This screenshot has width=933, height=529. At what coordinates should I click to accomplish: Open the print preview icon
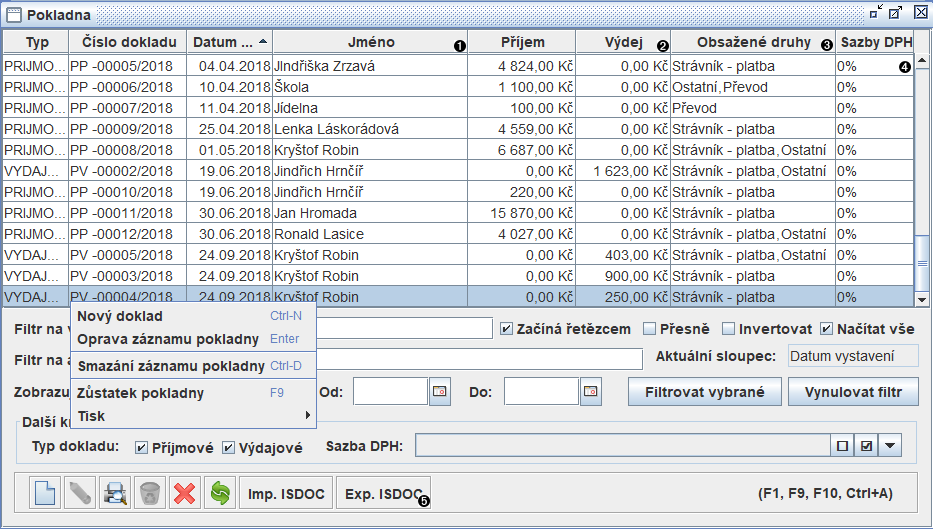click(x=114, y=494)
